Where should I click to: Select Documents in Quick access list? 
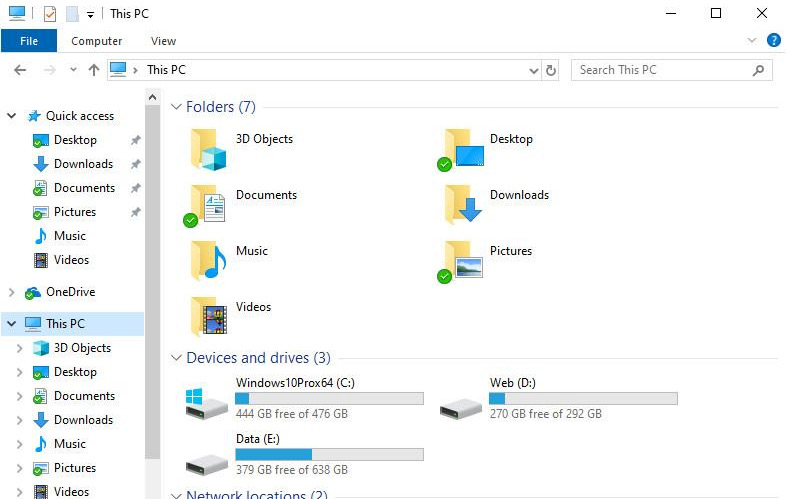pos(84,188)
